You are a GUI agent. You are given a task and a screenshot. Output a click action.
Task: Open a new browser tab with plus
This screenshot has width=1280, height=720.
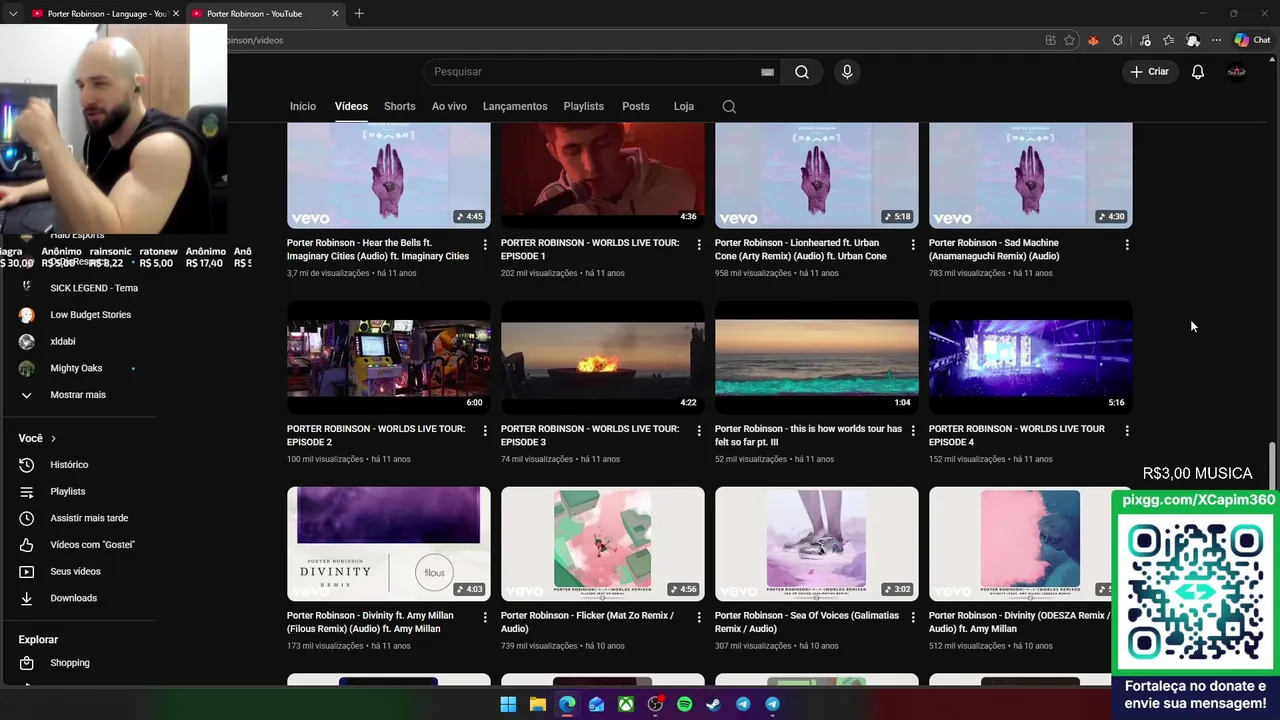(359, 13)
